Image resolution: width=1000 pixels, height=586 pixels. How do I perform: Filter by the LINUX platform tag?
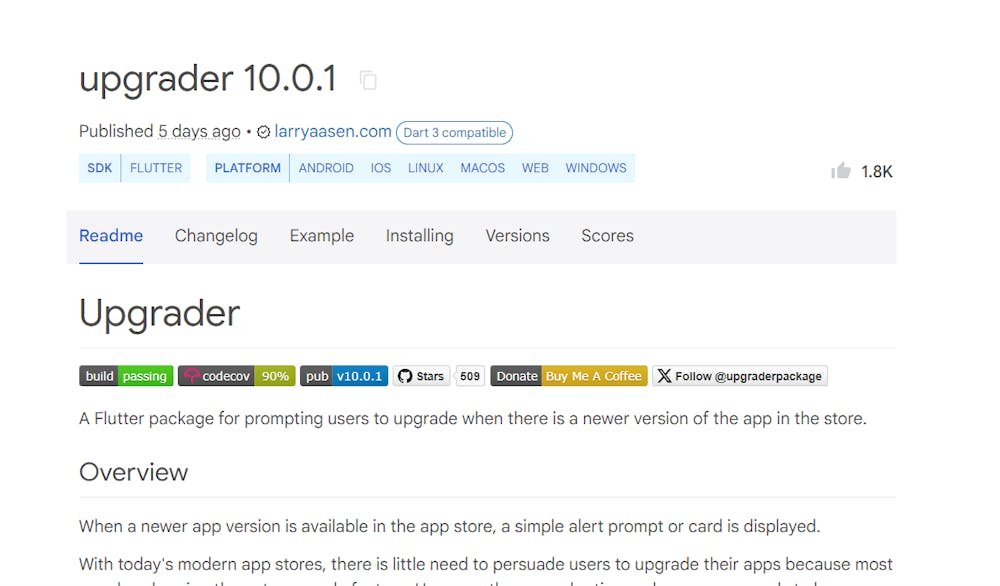[x=425, y=168]
